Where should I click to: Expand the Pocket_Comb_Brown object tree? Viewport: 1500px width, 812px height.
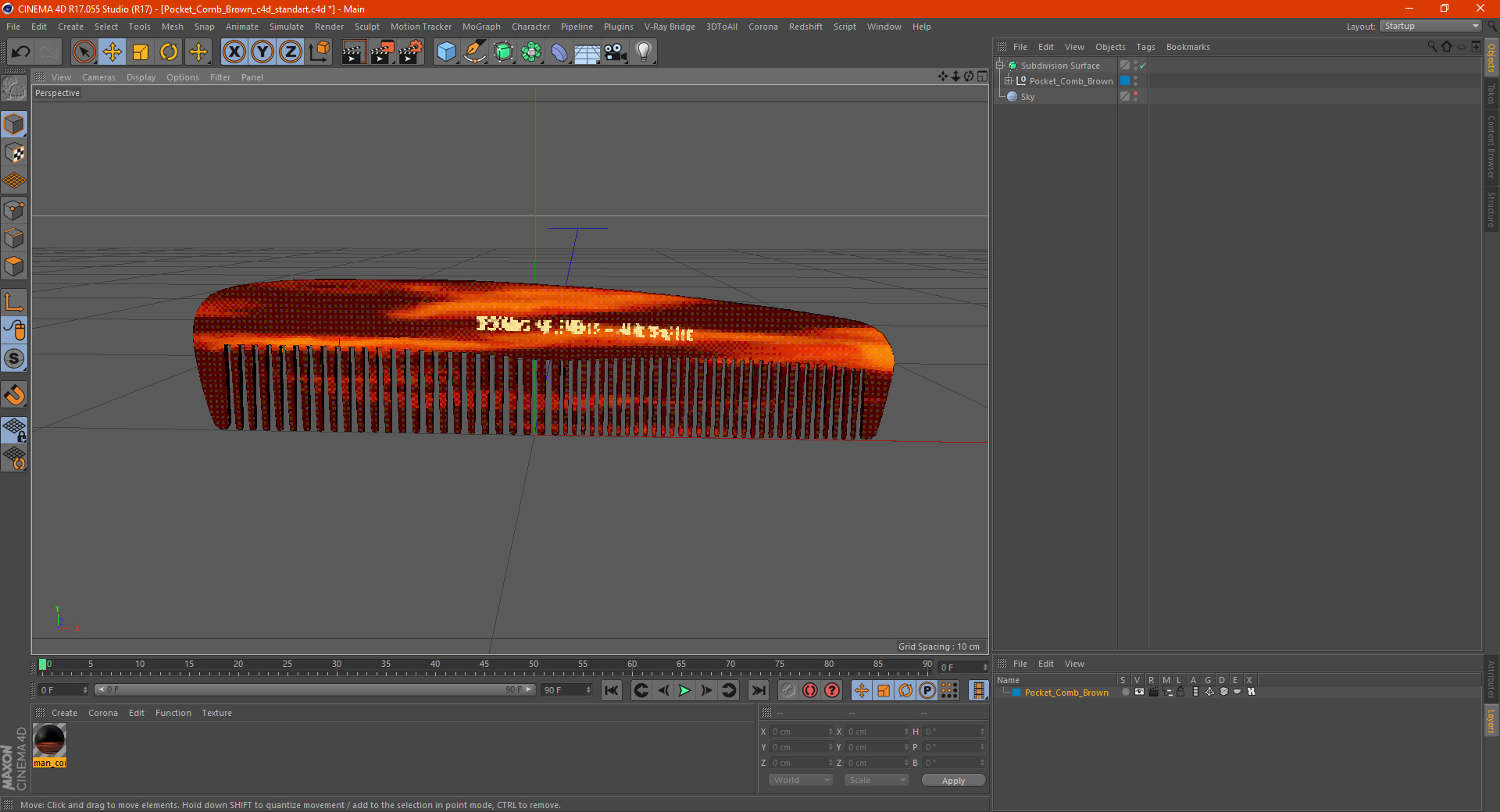click(1009, 80)
